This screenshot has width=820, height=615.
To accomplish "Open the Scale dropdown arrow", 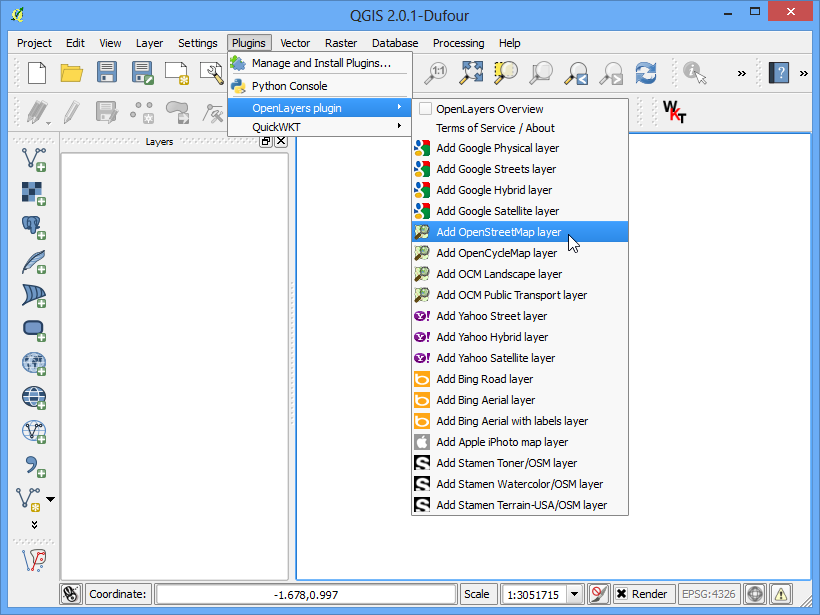I will [574, 594].
